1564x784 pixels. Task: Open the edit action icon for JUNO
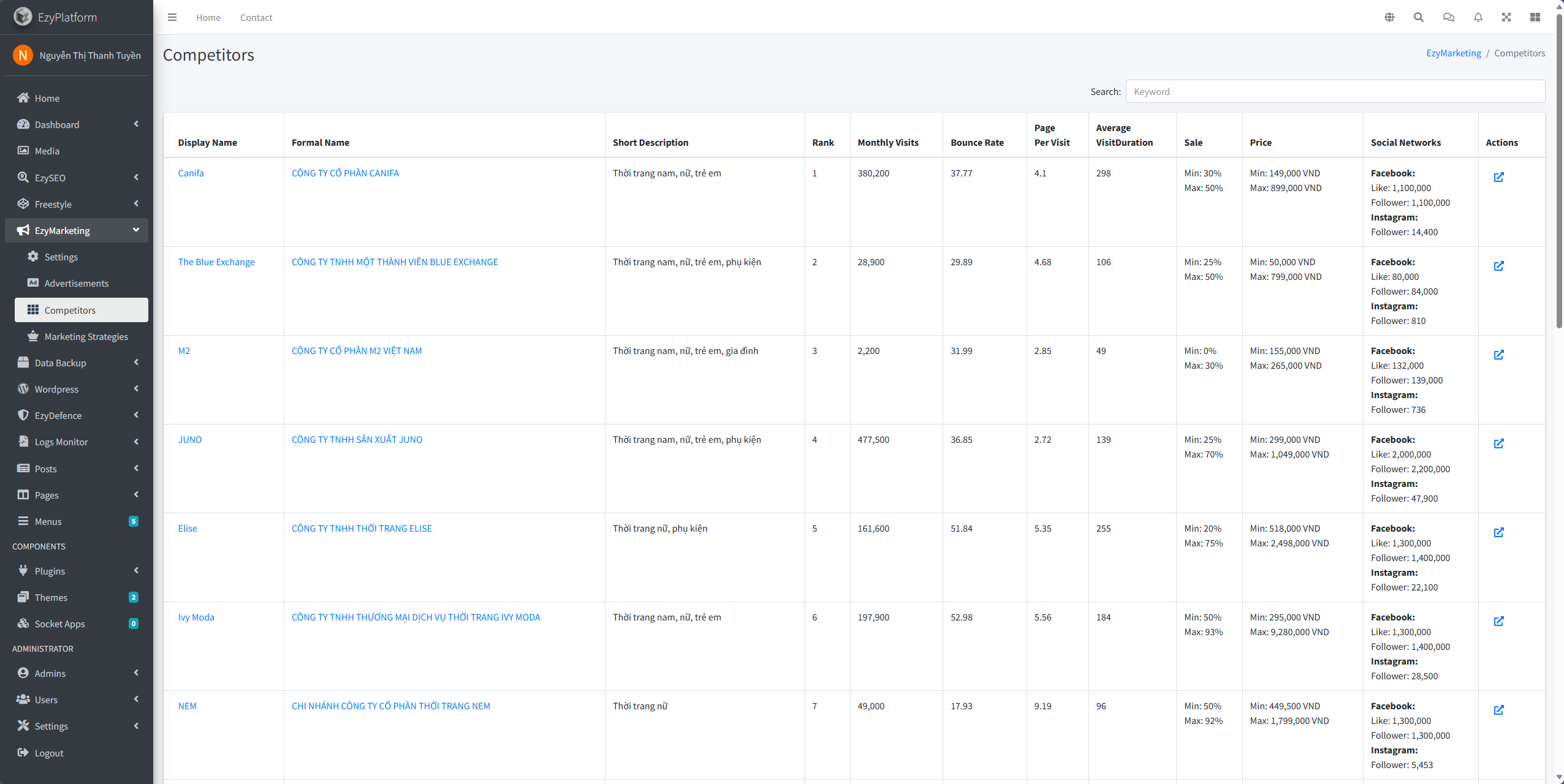(1499, 443)
